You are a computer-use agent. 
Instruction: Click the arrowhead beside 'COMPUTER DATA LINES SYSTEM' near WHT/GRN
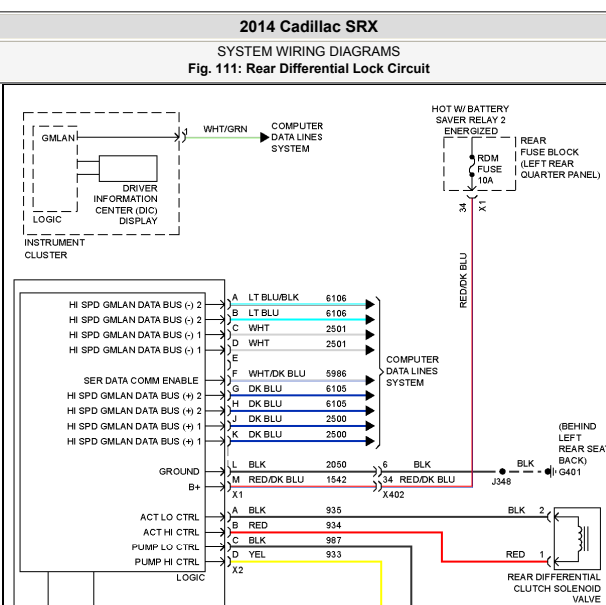point(264,137)
